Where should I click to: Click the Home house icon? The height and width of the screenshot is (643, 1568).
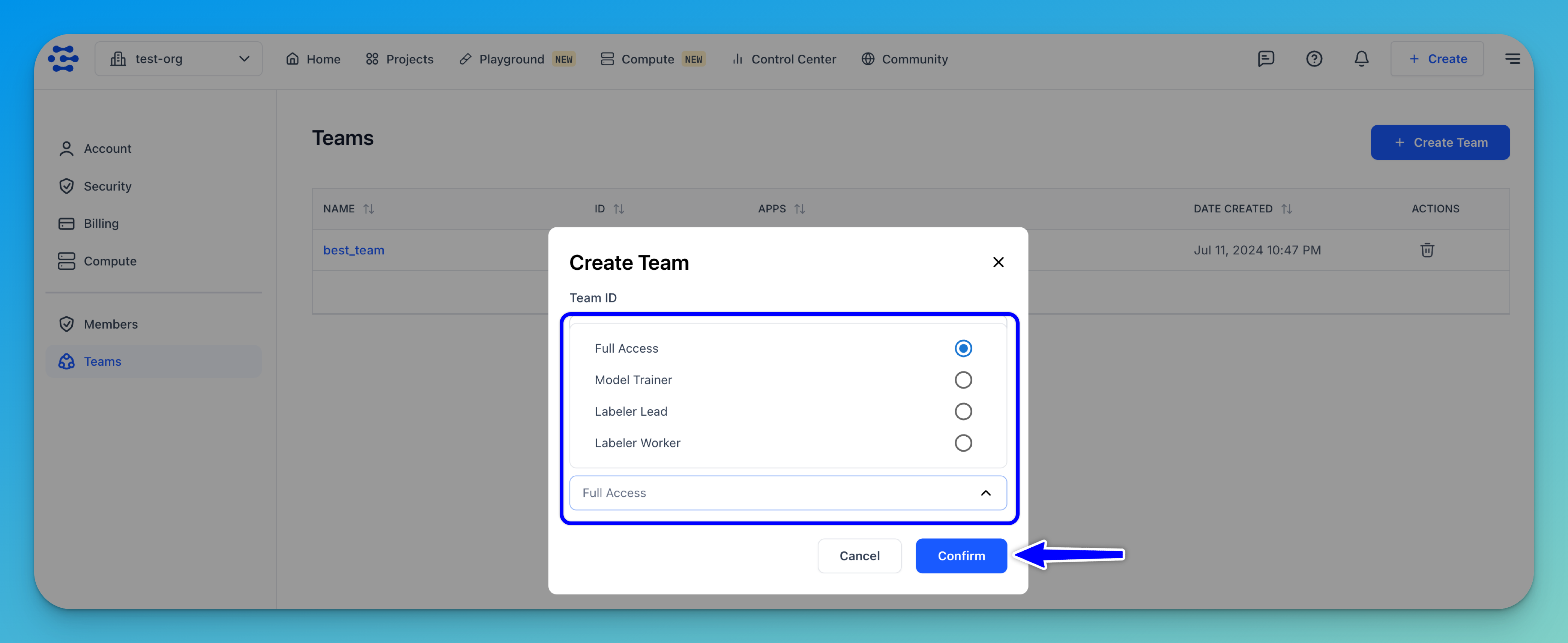point(293,59)
